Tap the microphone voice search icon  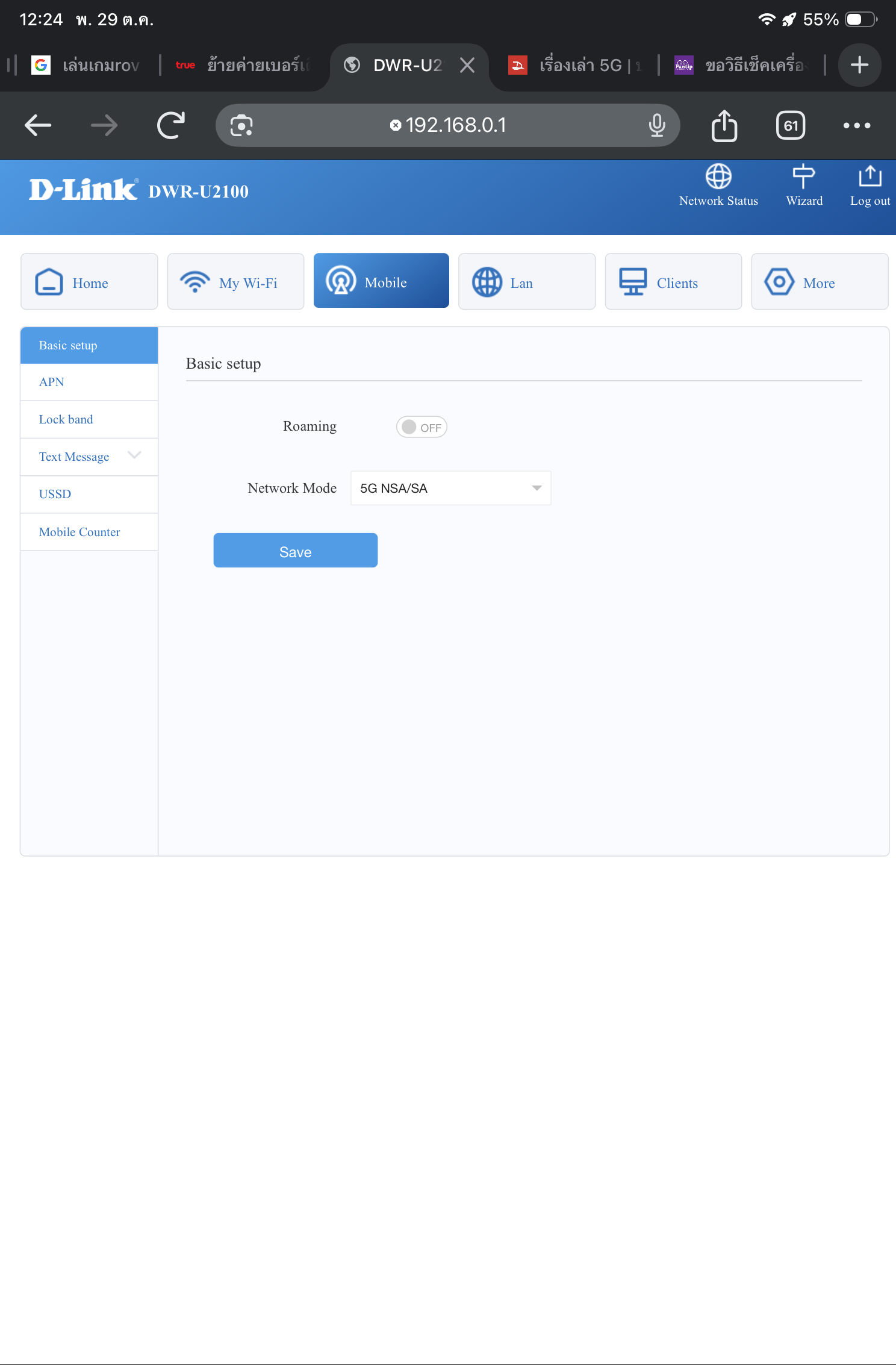(657, 125)
